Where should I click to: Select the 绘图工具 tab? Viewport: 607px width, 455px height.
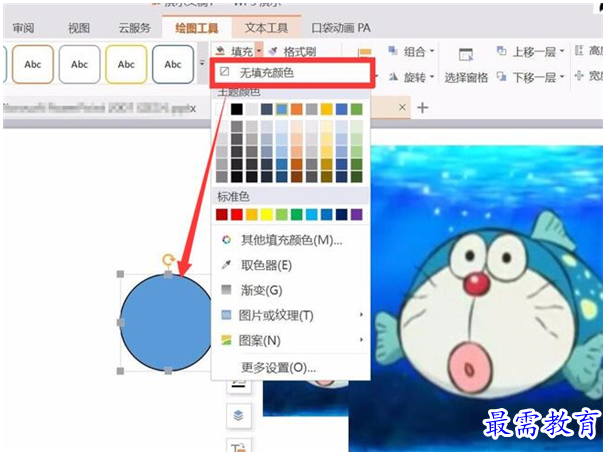coord(197,28)
